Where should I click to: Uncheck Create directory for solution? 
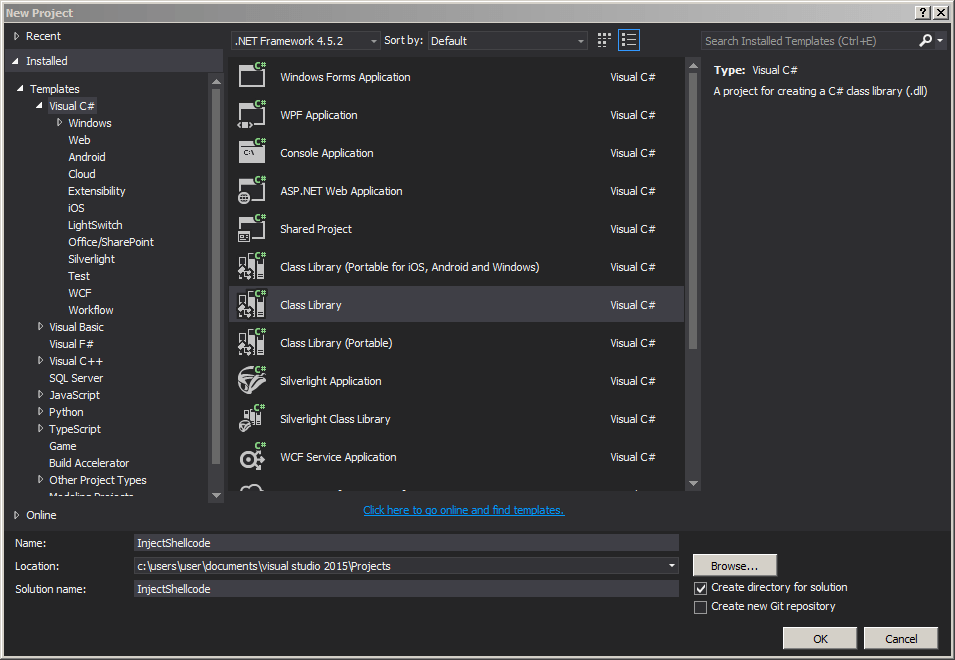[x=701, y=588]
